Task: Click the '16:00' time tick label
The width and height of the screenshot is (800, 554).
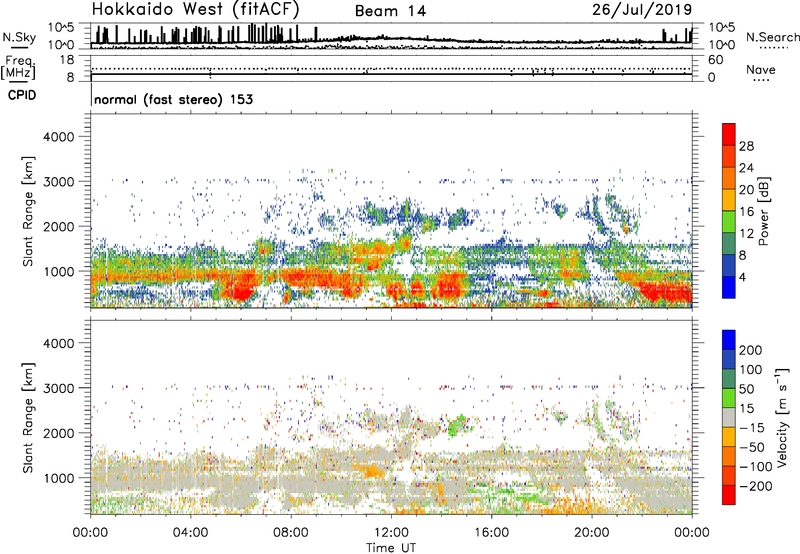Action: (491, 533)
